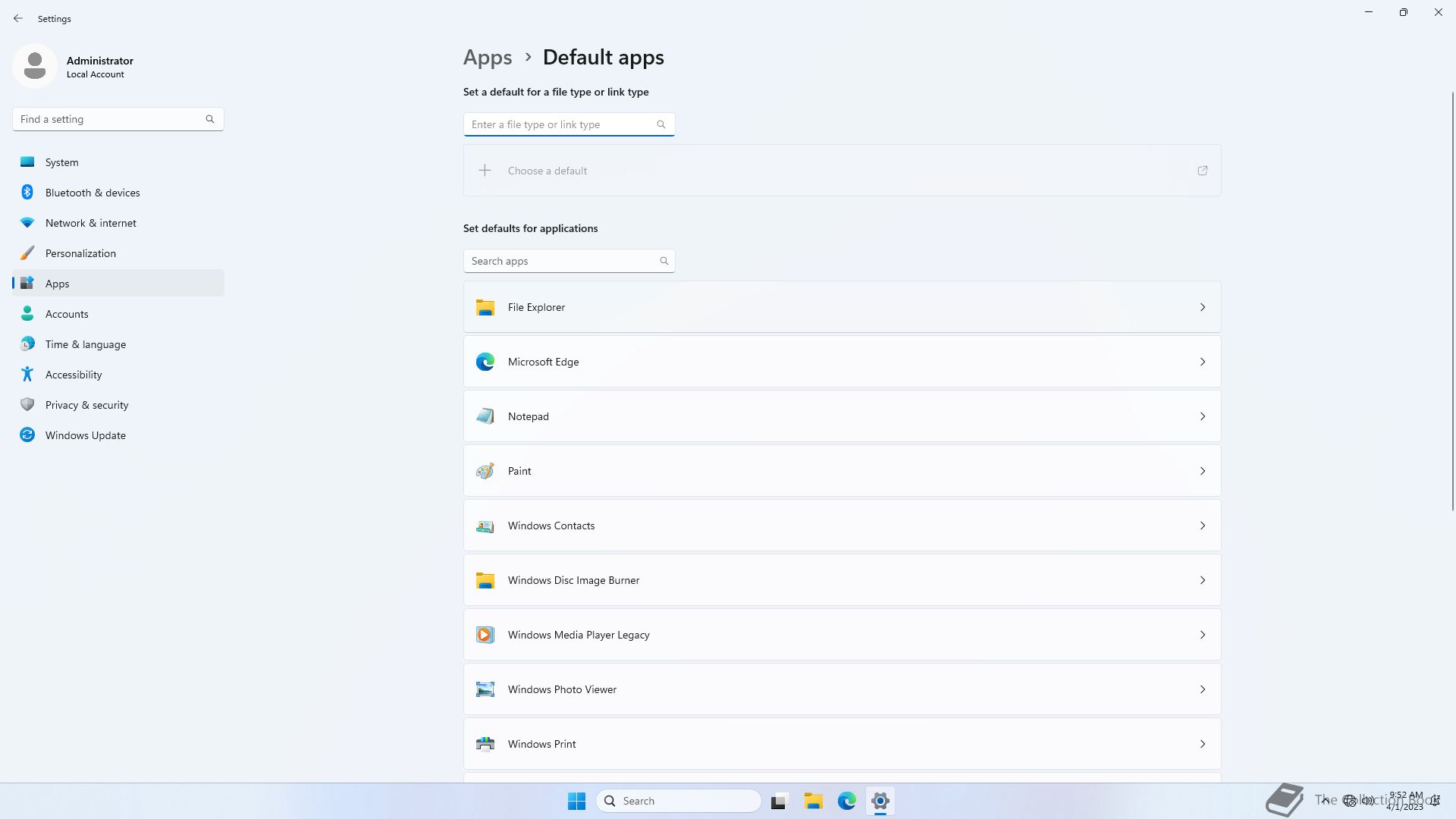This screenshot has height=819, width=1456.
Task: Click the Microsoft Edge app icon in list
Action: point(485,362)
